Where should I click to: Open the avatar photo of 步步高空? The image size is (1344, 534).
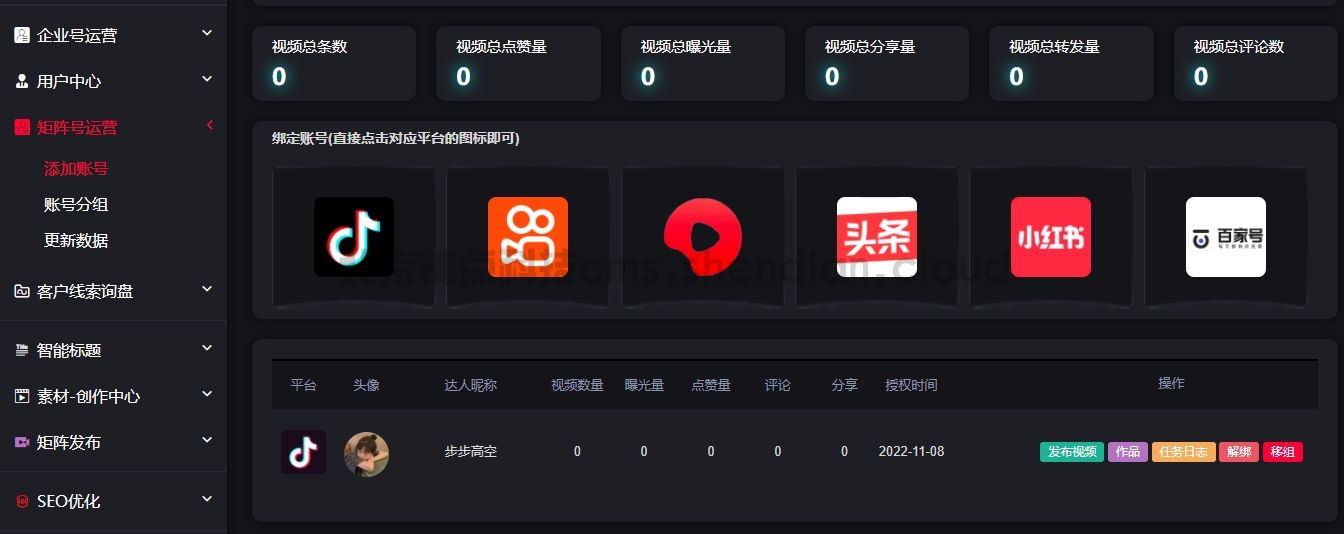pyautogui.click(x=366, y=454)
